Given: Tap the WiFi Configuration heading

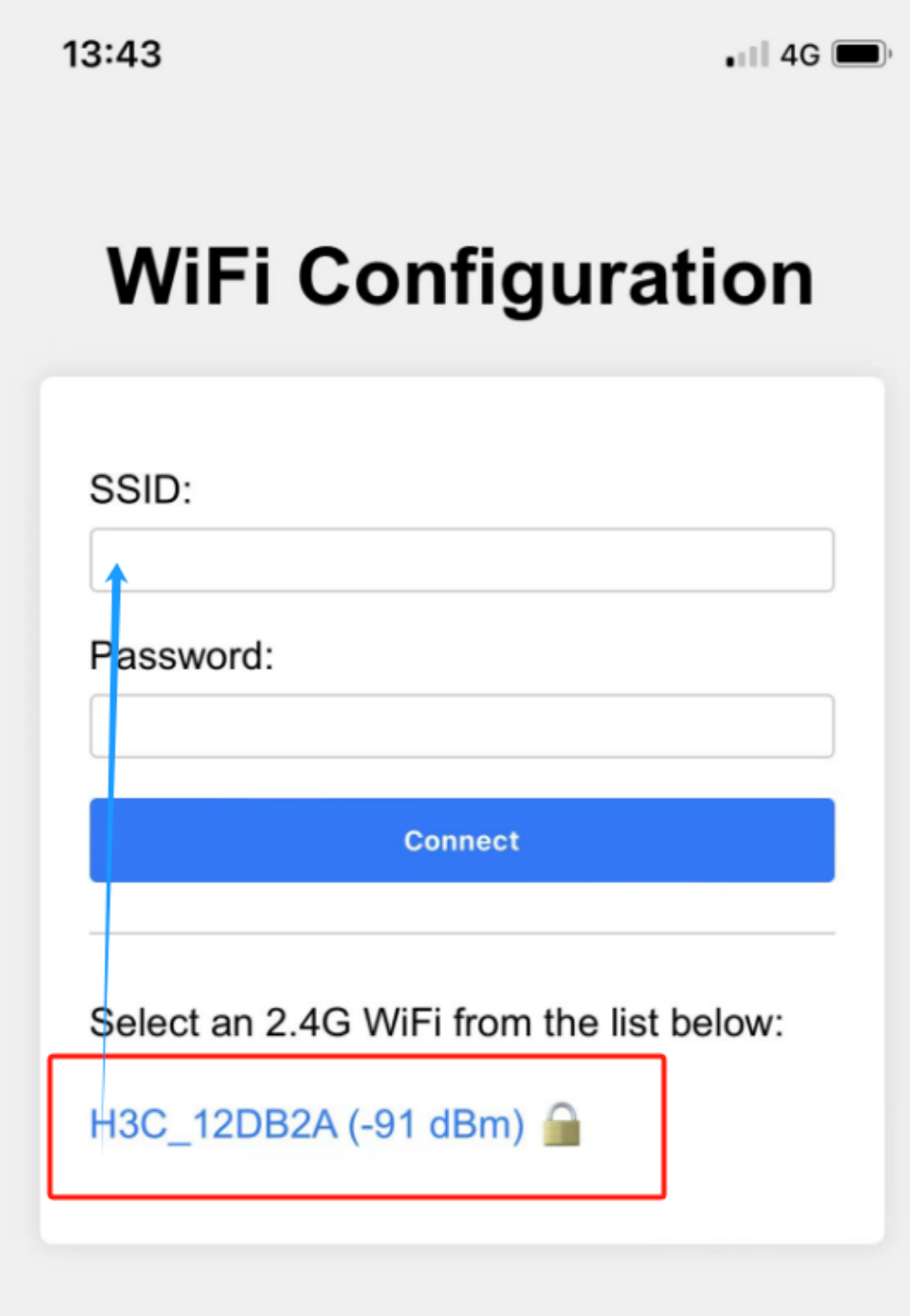Looking at the screenshot, I should point(461,277).
